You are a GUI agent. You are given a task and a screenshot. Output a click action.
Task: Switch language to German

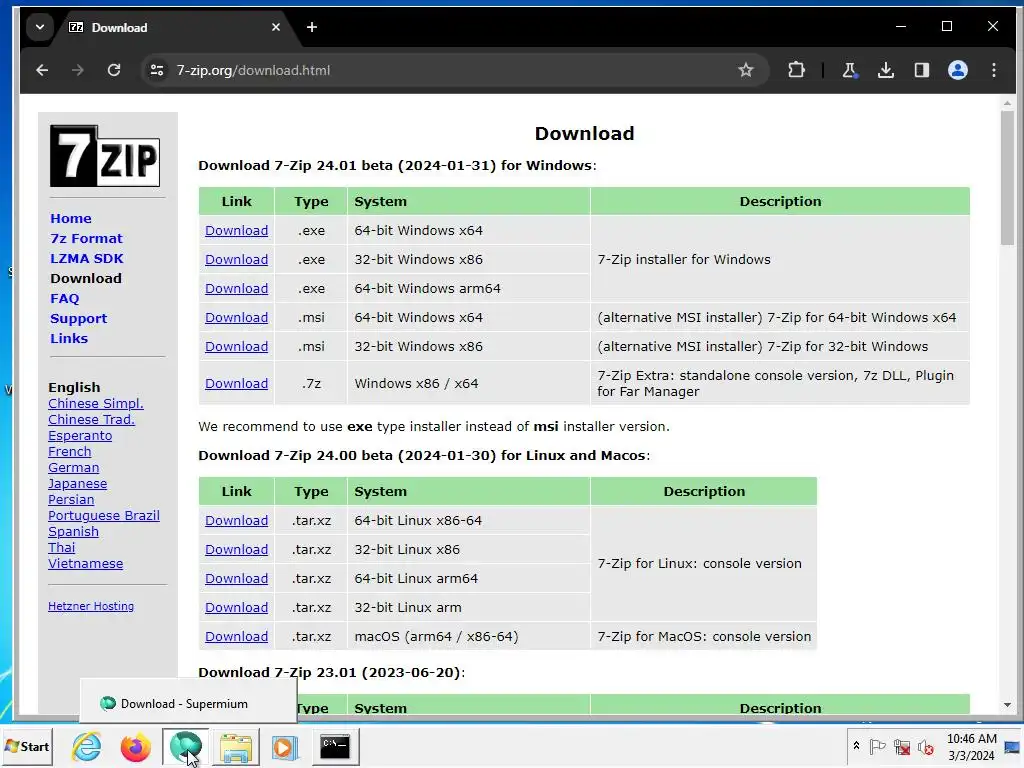click(73, 468)
